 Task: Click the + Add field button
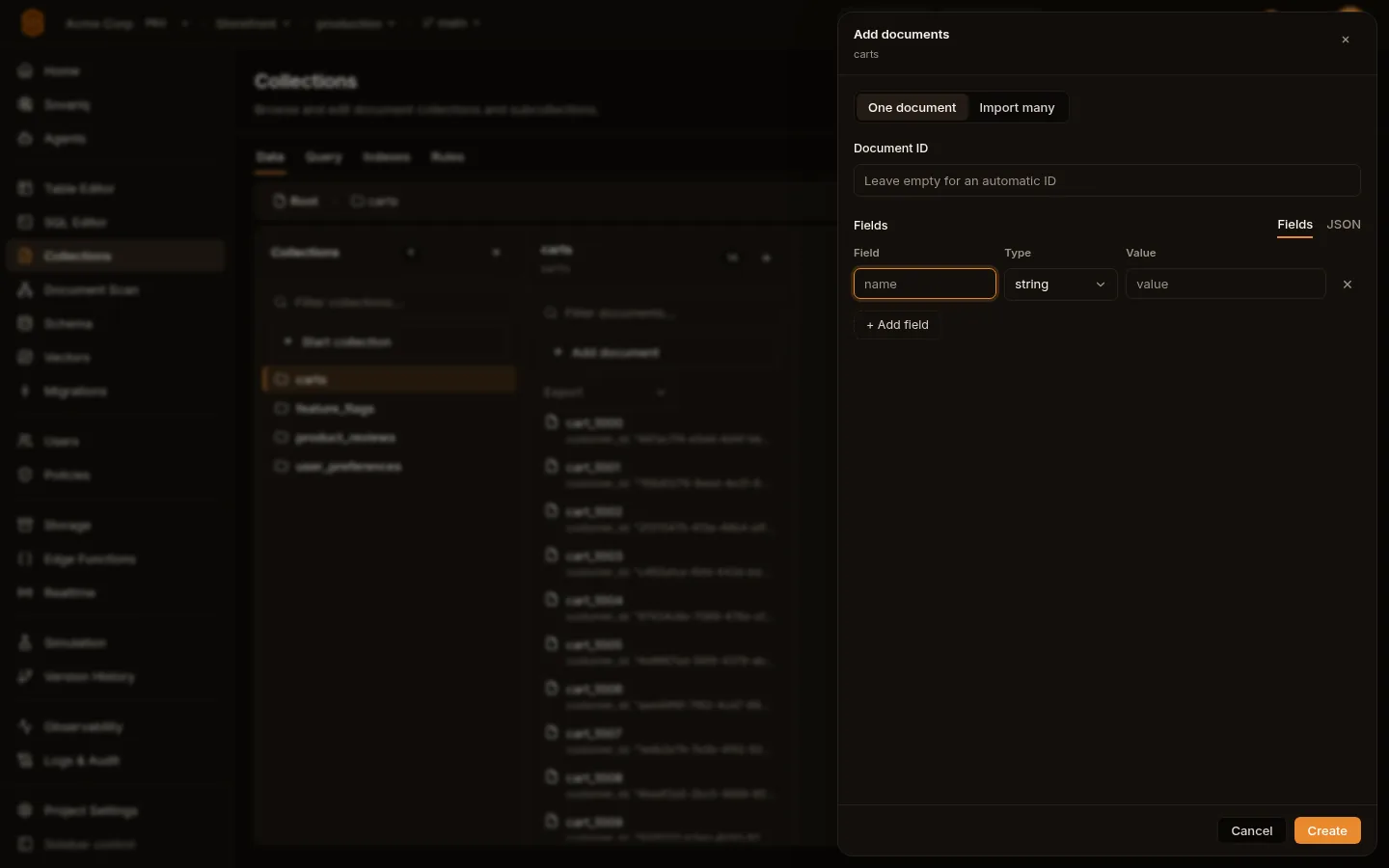point(897,325)
